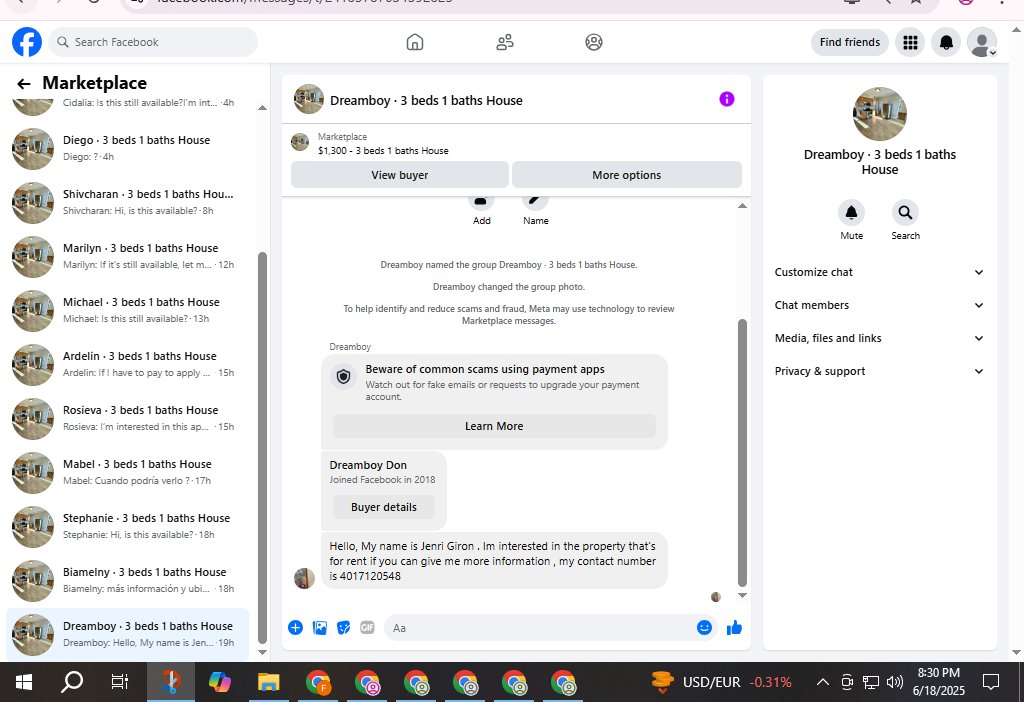Click the conversation list scrollbar
The height and width of the screenshot is (702, 1024).
pos(263,447)
